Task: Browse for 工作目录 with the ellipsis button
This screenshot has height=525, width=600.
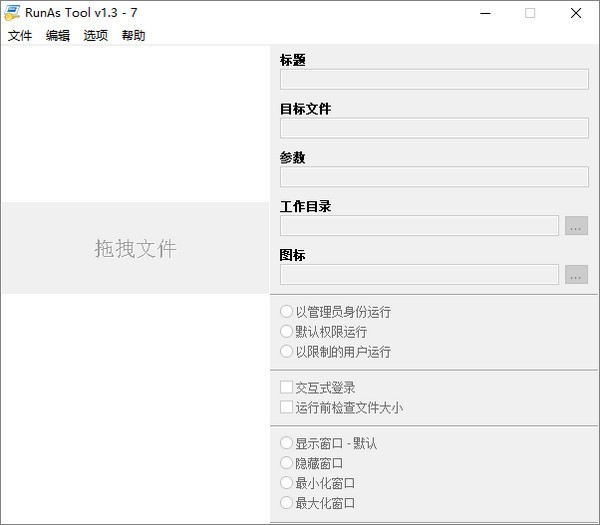Action: click(576, 226)
